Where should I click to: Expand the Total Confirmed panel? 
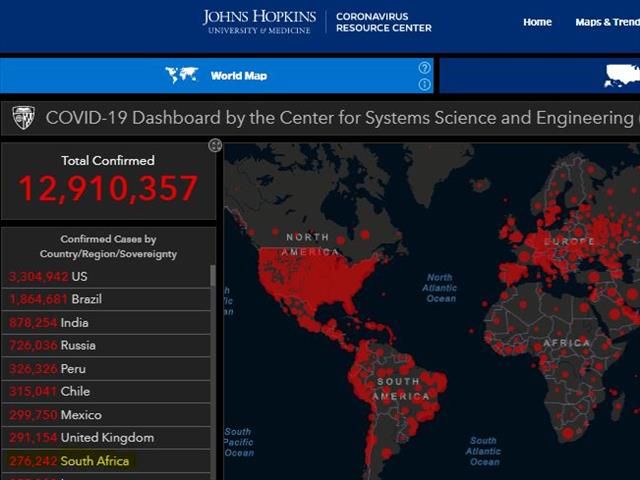[215, 145]
